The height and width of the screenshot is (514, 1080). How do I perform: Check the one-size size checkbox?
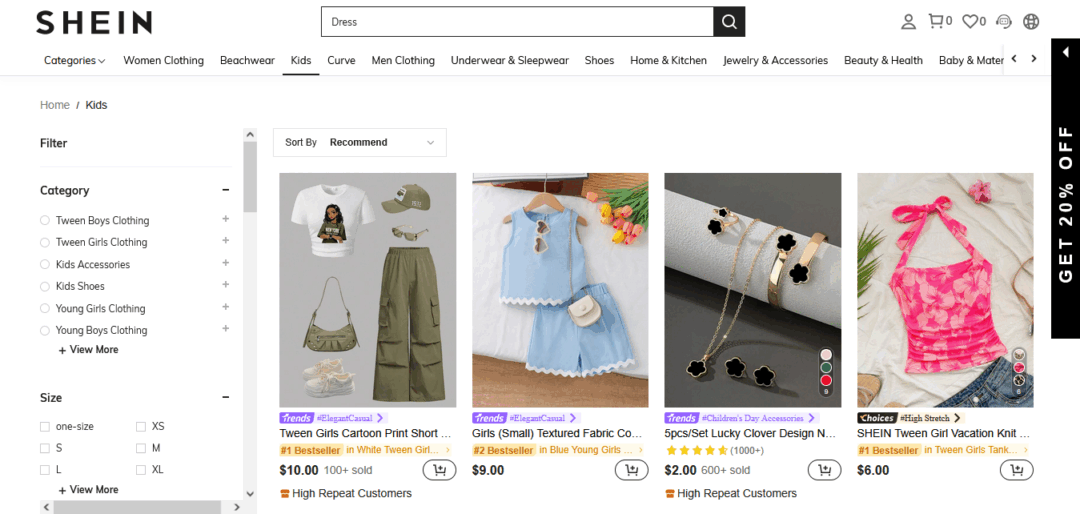coord(45,426)
